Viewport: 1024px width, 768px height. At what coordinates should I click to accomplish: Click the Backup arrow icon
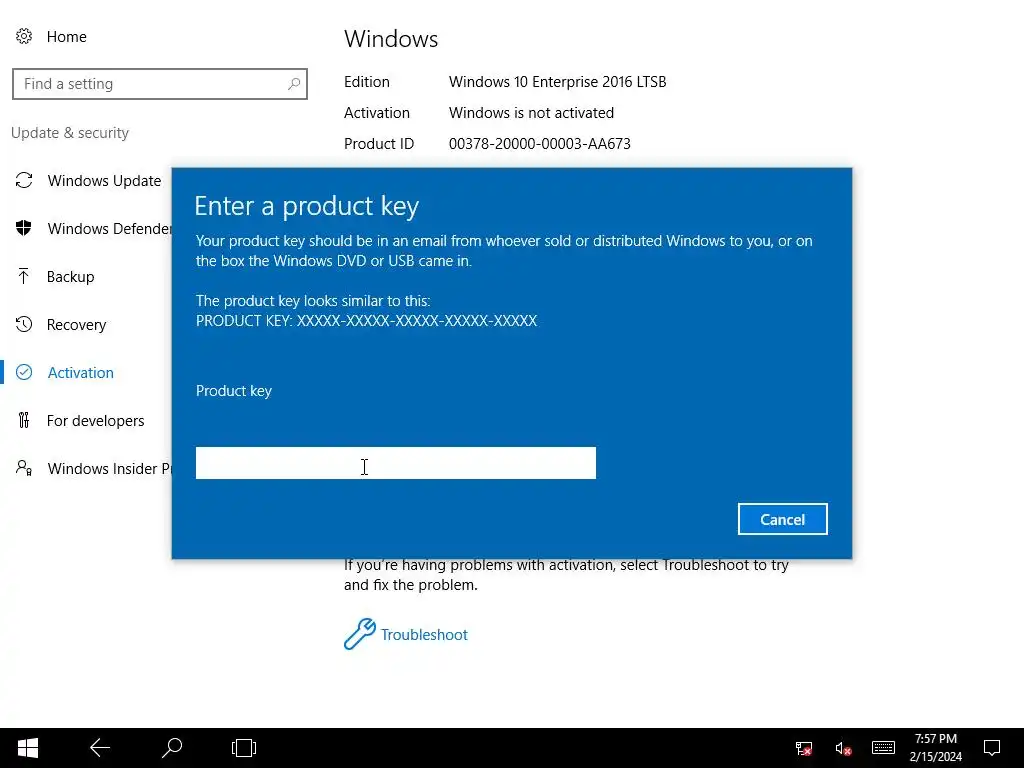(24, 276)
